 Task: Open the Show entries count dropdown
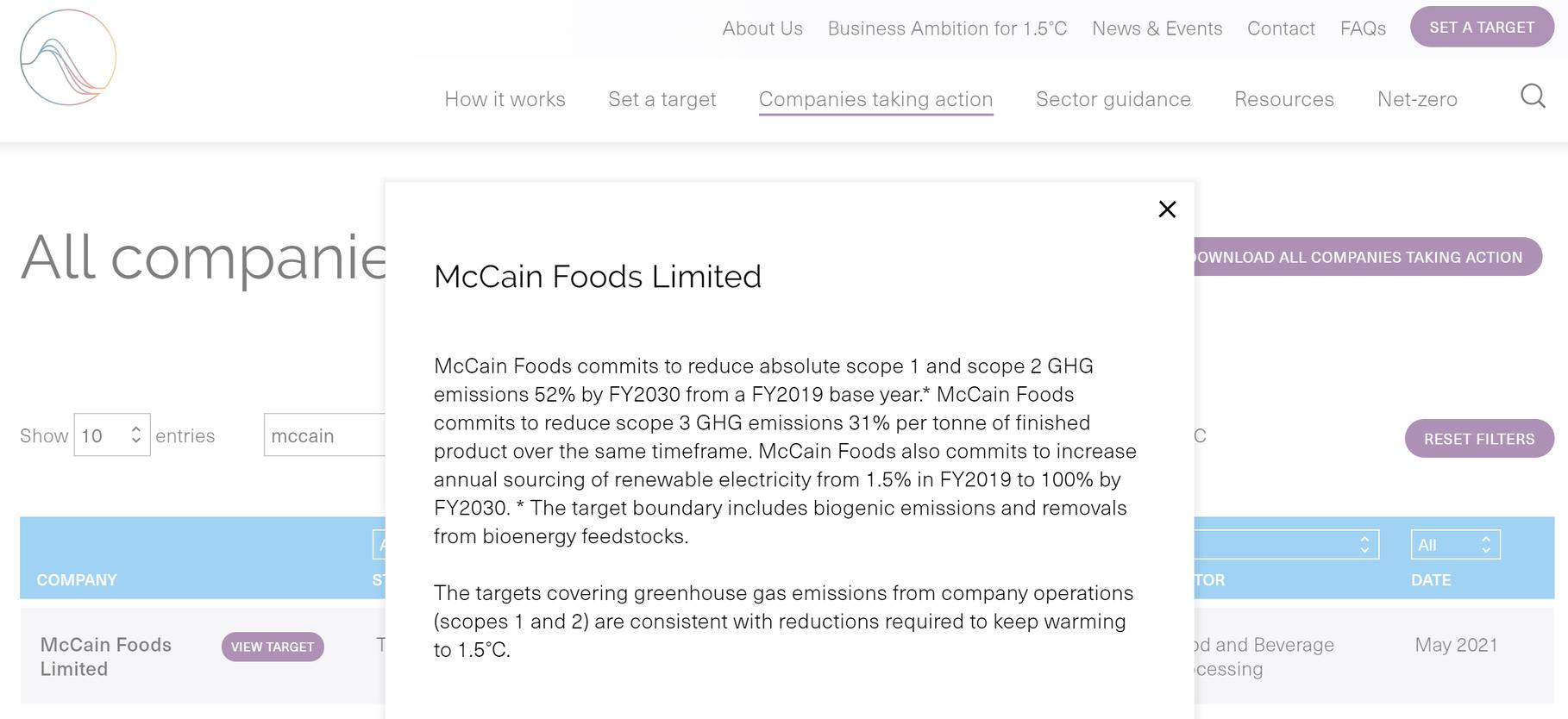pyautogui.click(x=112, y=435)
